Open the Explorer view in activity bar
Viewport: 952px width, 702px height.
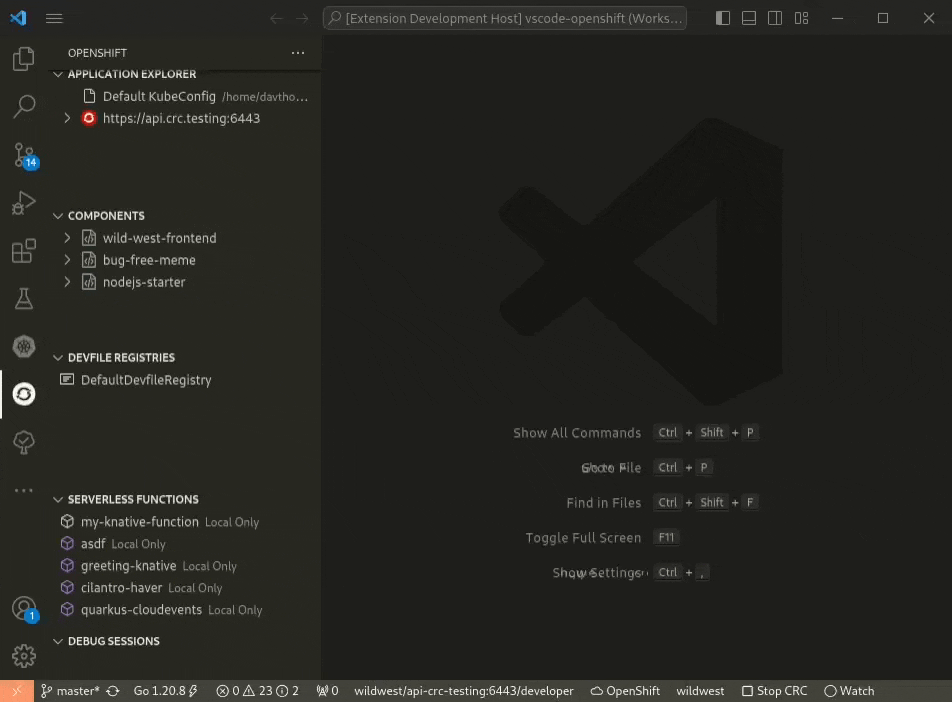point(24,60)
